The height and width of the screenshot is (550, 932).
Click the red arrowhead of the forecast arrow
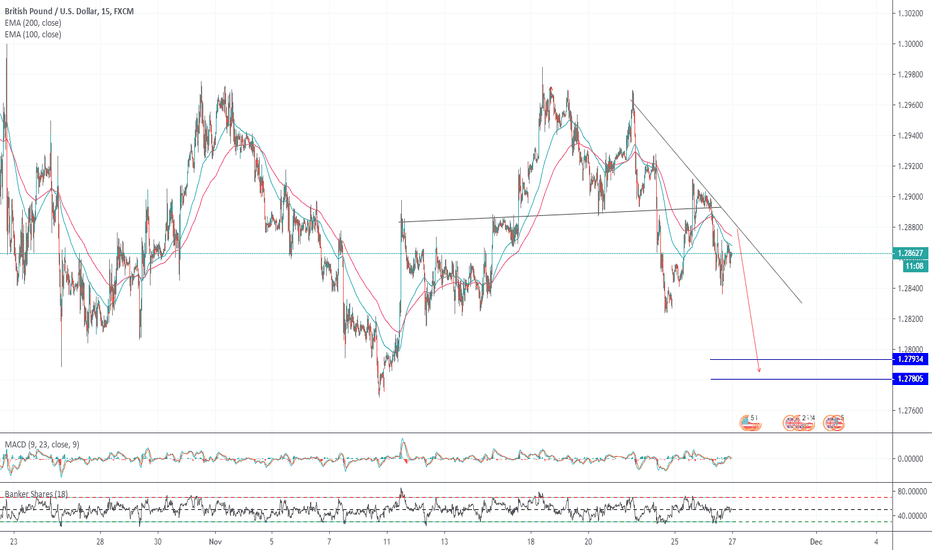click(x=759, y=370)
